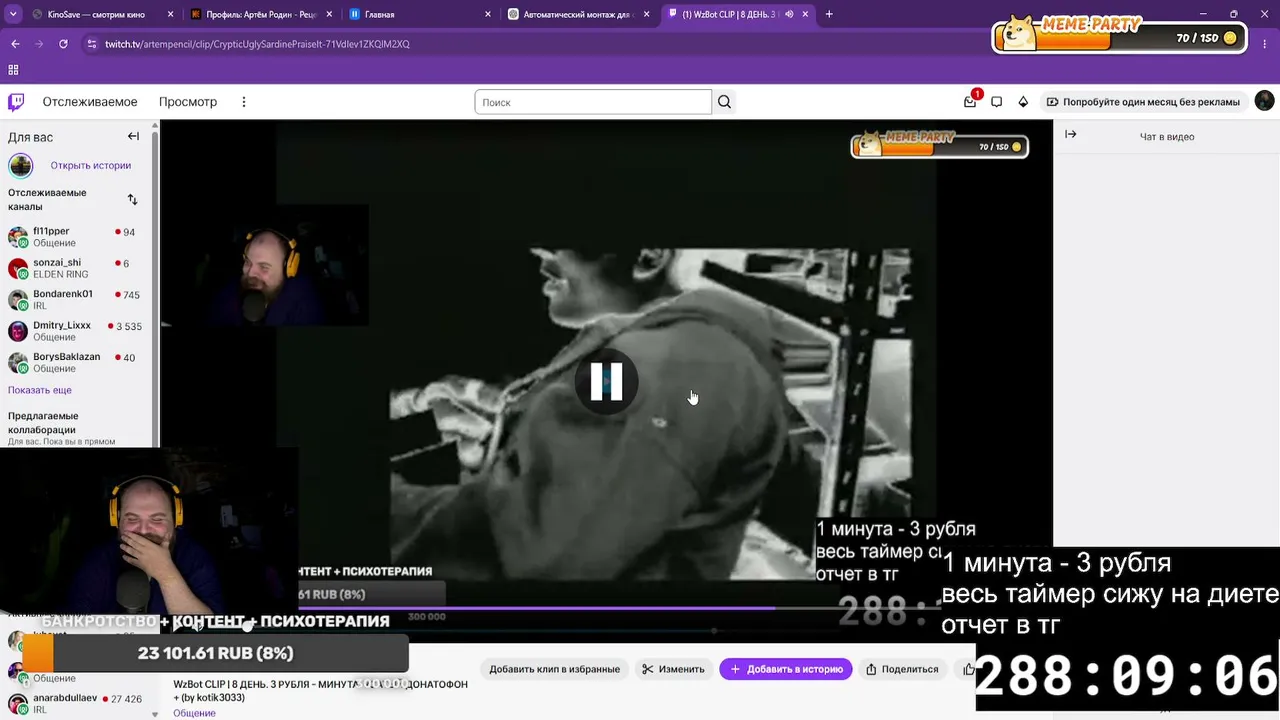Open the Просмотр section
This screenshot has height=720, width=1280.
pos(188,102)
